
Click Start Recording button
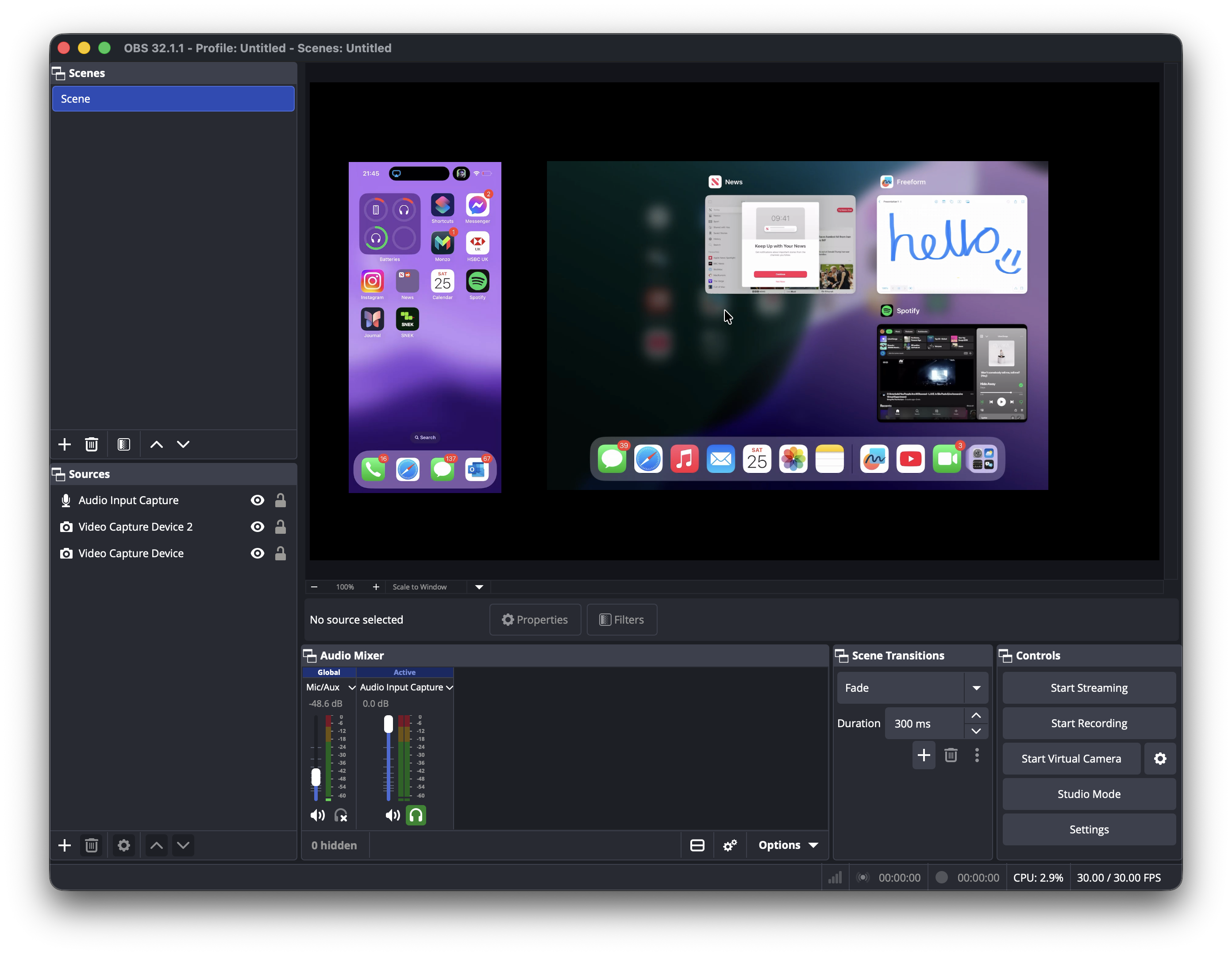click(1089, 724)
